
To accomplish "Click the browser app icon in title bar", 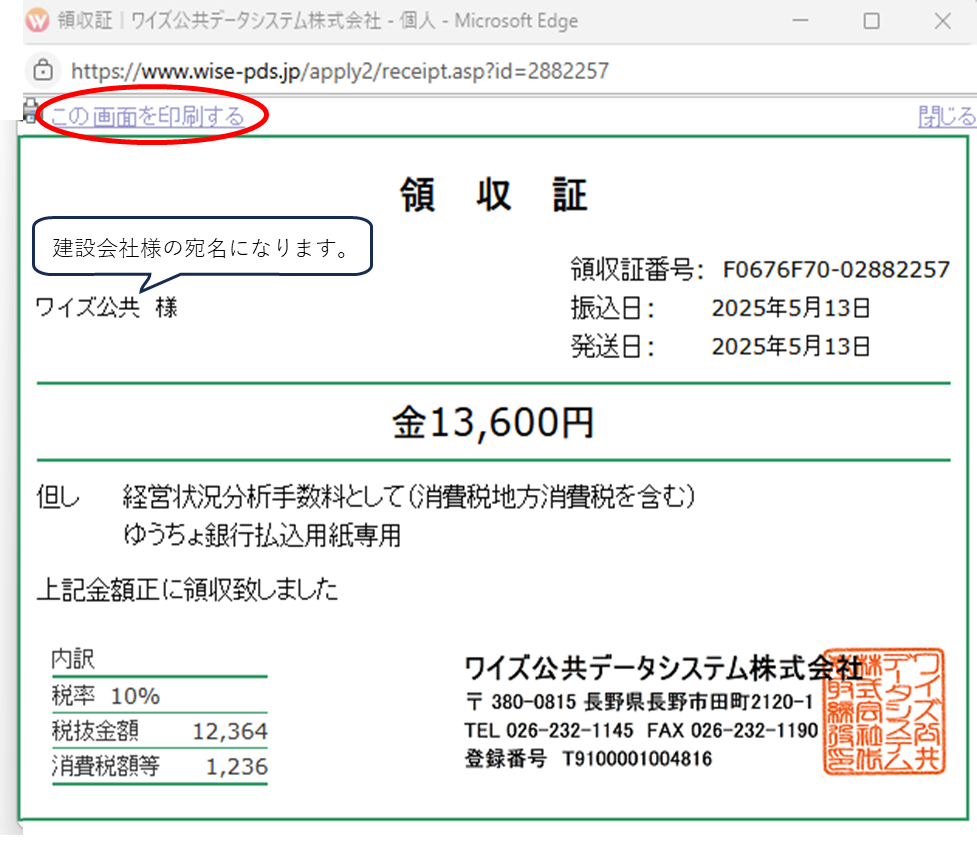I will coord(37,21).
